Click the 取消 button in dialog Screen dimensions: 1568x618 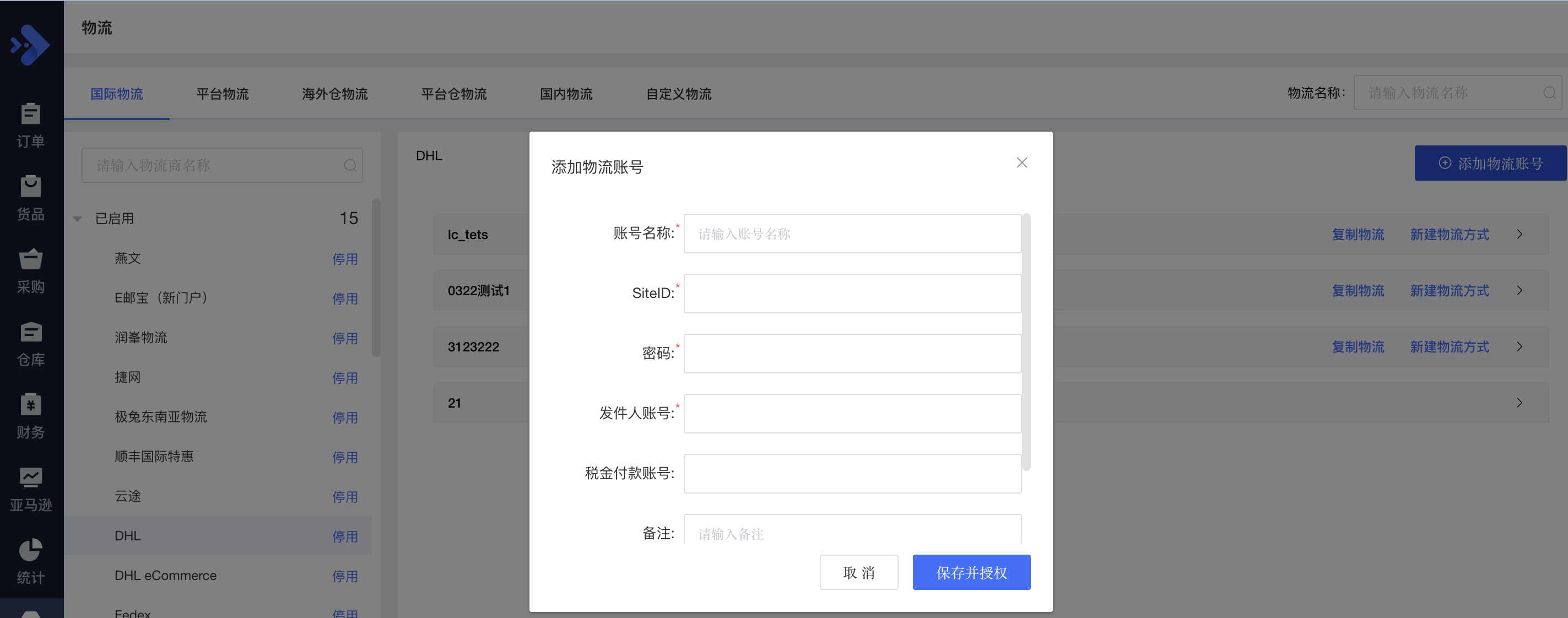point(859,572)
